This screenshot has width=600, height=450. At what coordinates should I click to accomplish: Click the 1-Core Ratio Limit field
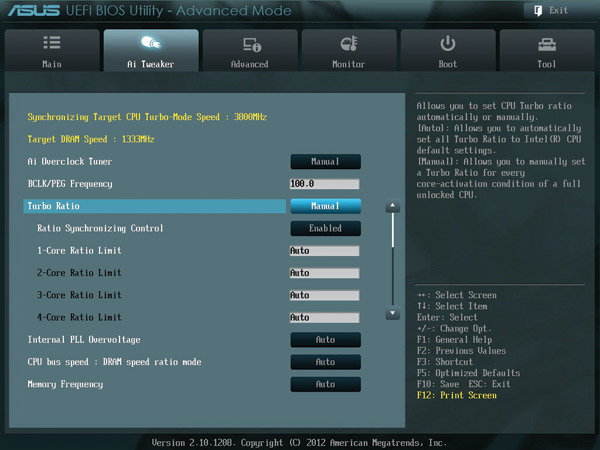[324, 251]
